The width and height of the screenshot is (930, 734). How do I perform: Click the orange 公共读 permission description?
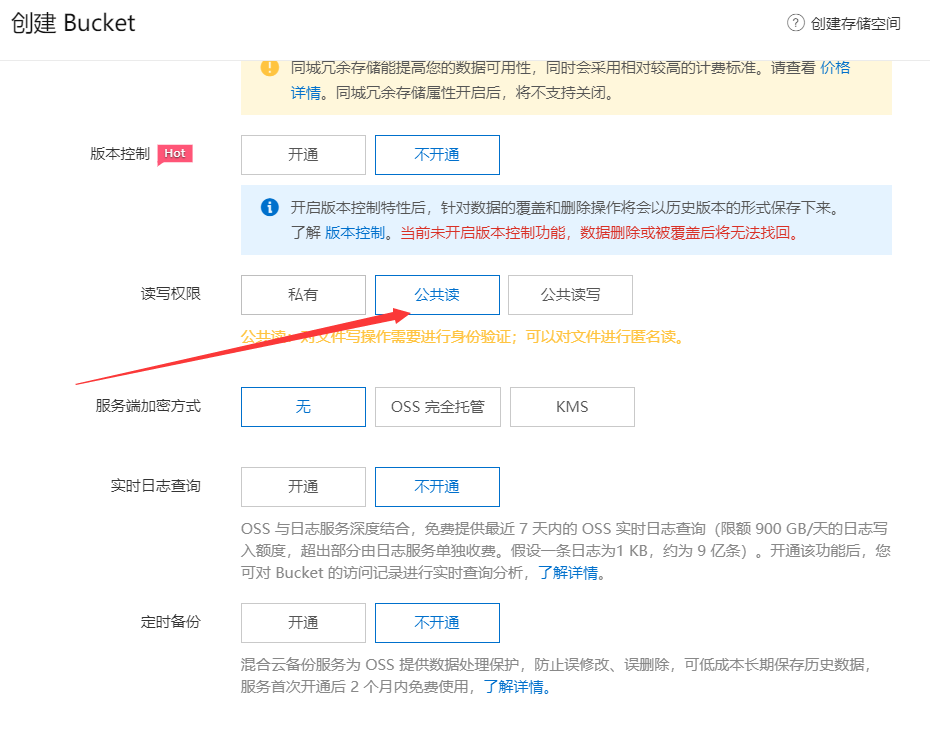coord(463,337)
